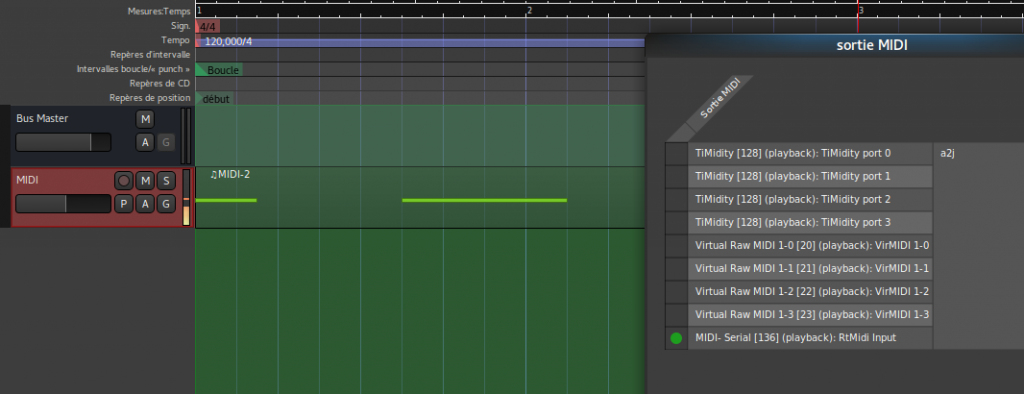Adjust the MIDI track gain fader
Image resolution: width=1024 pixels, height=394 pixels.
click(63, 204)
